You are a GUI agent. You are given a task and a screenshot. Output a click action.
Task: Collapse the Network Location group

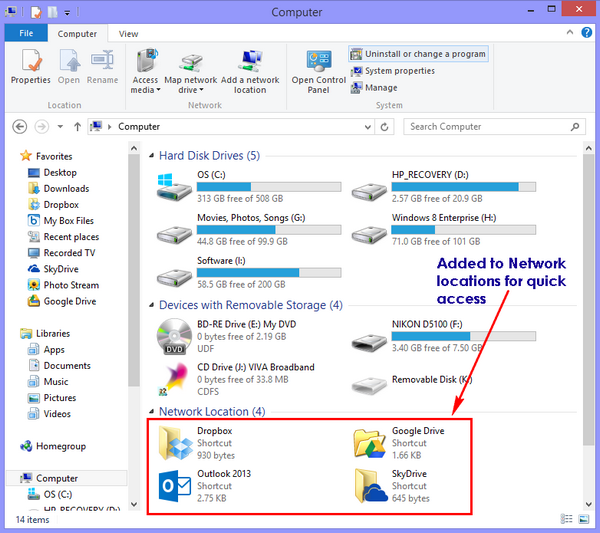[152, 411]
